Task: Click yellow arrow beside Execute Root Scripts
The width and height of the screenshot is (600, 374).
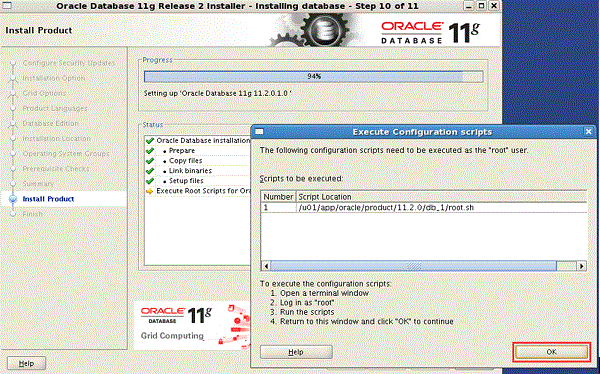Action: pyautogui.click(x=150, y=191)
